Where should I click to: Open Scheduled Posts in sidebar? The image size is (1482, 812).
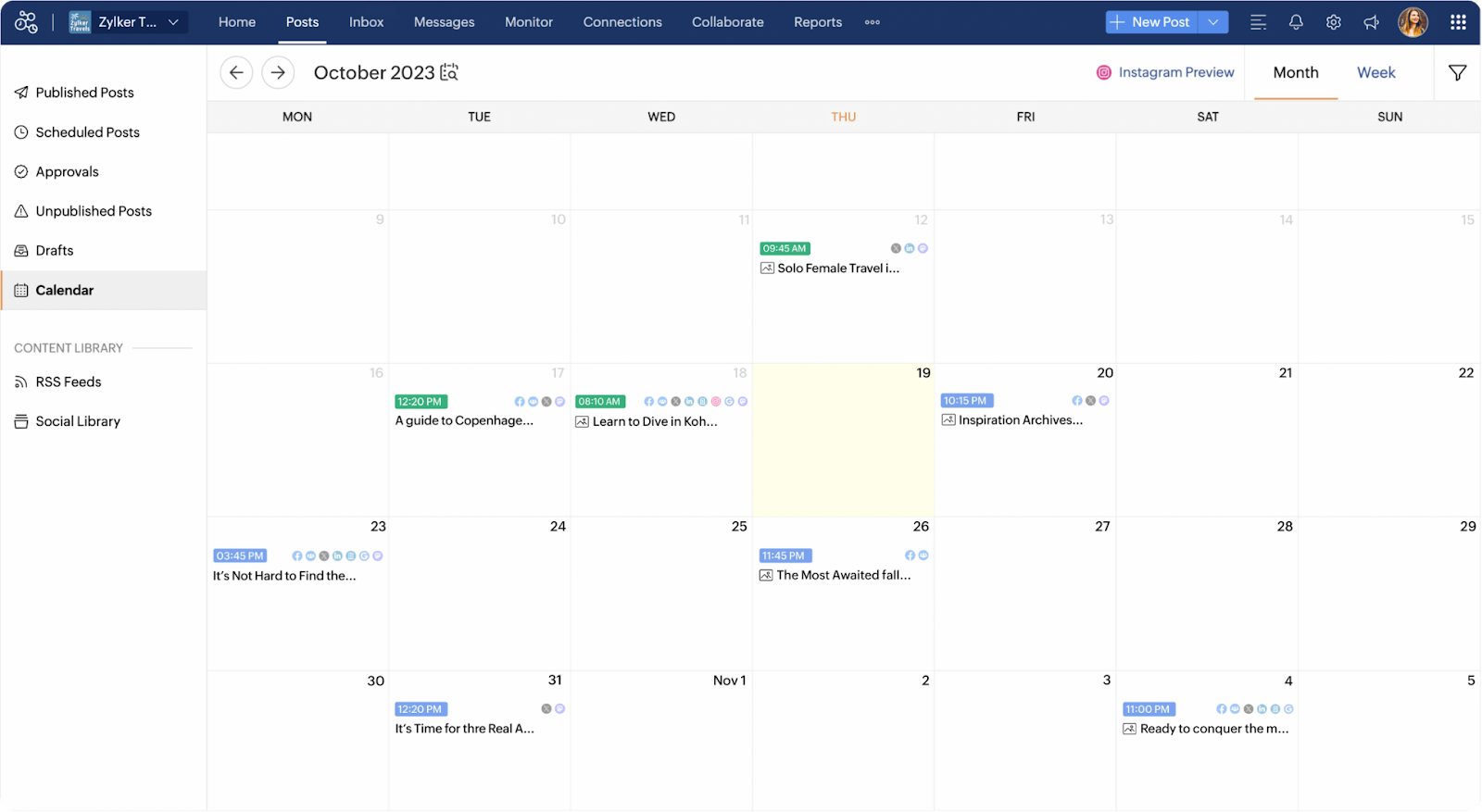tap(87, 132)
